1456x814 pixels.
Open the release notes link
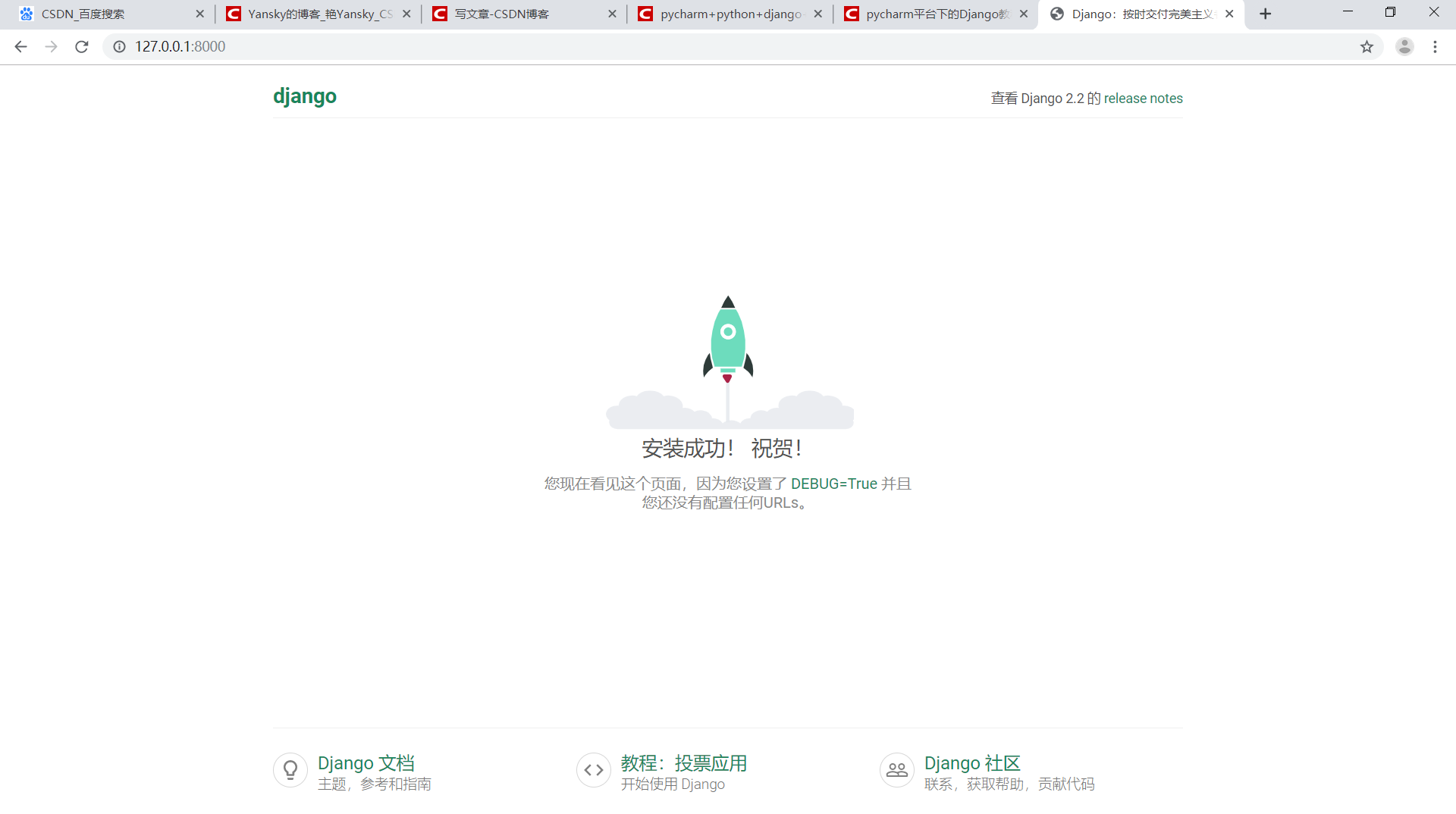point(1143,99)
